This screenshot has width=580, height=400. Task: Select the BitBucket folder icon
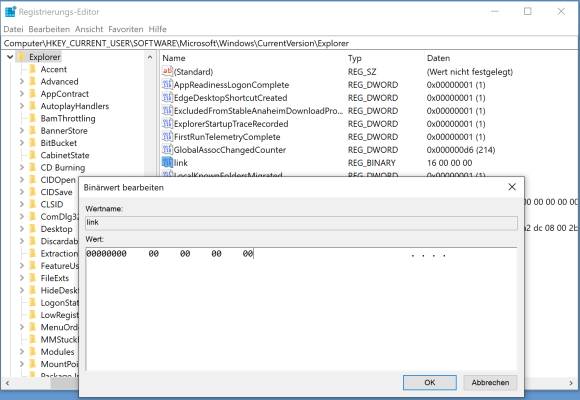coord(33,143)
